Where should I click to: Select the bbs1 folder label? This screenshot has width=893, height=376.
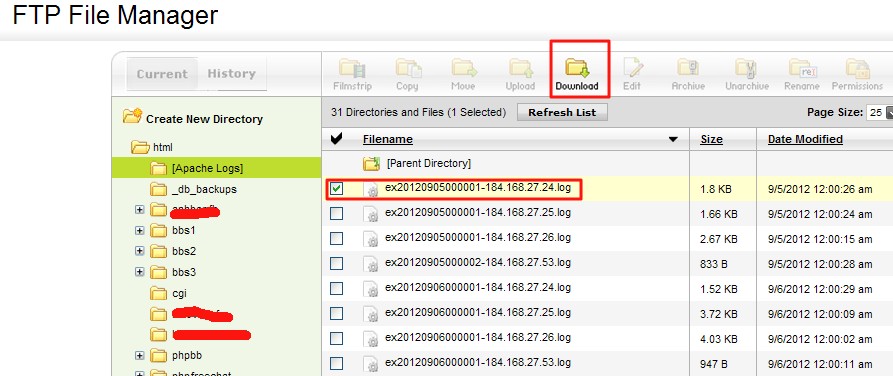pyautogui.click(x=184, y=231)
